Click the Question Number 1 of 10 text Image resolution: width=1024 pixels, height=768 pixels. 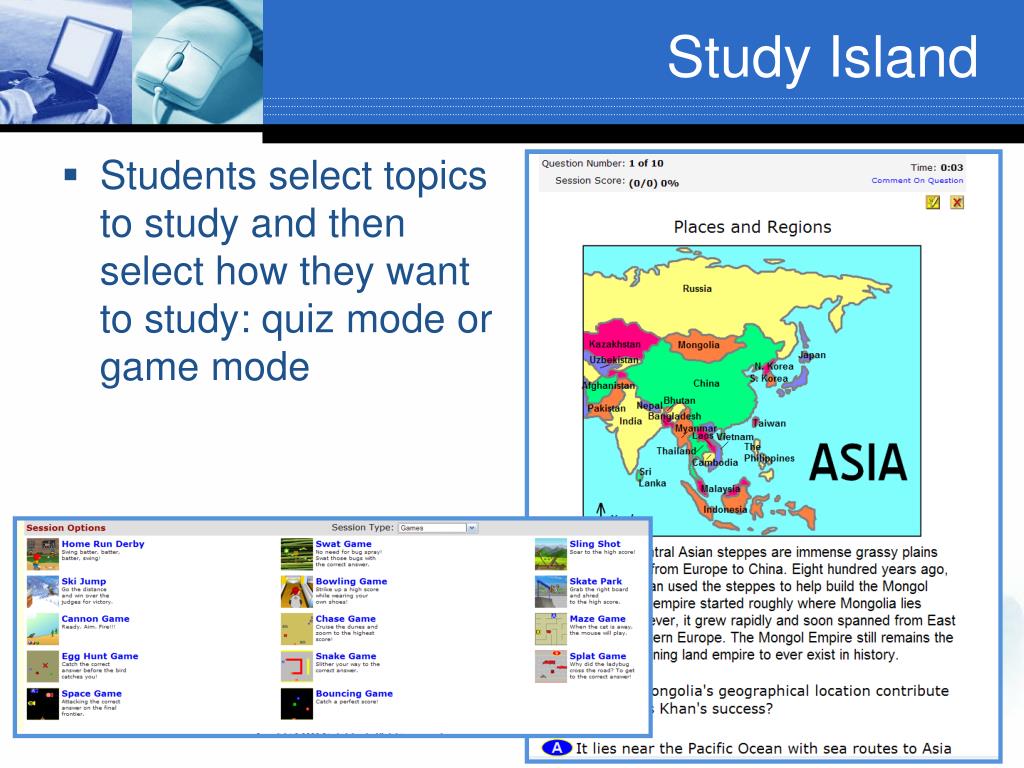click(x=602, y=163)
